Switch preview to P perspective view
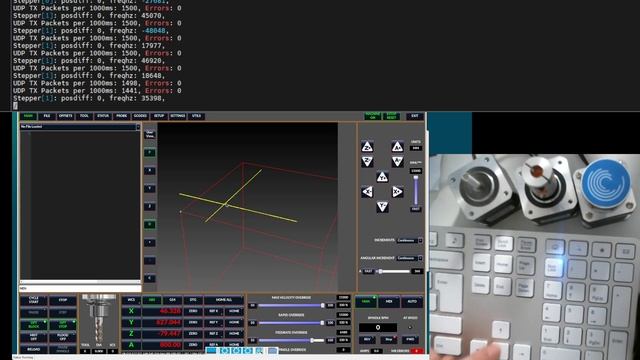The image size is (640, 360). point(150,153)
